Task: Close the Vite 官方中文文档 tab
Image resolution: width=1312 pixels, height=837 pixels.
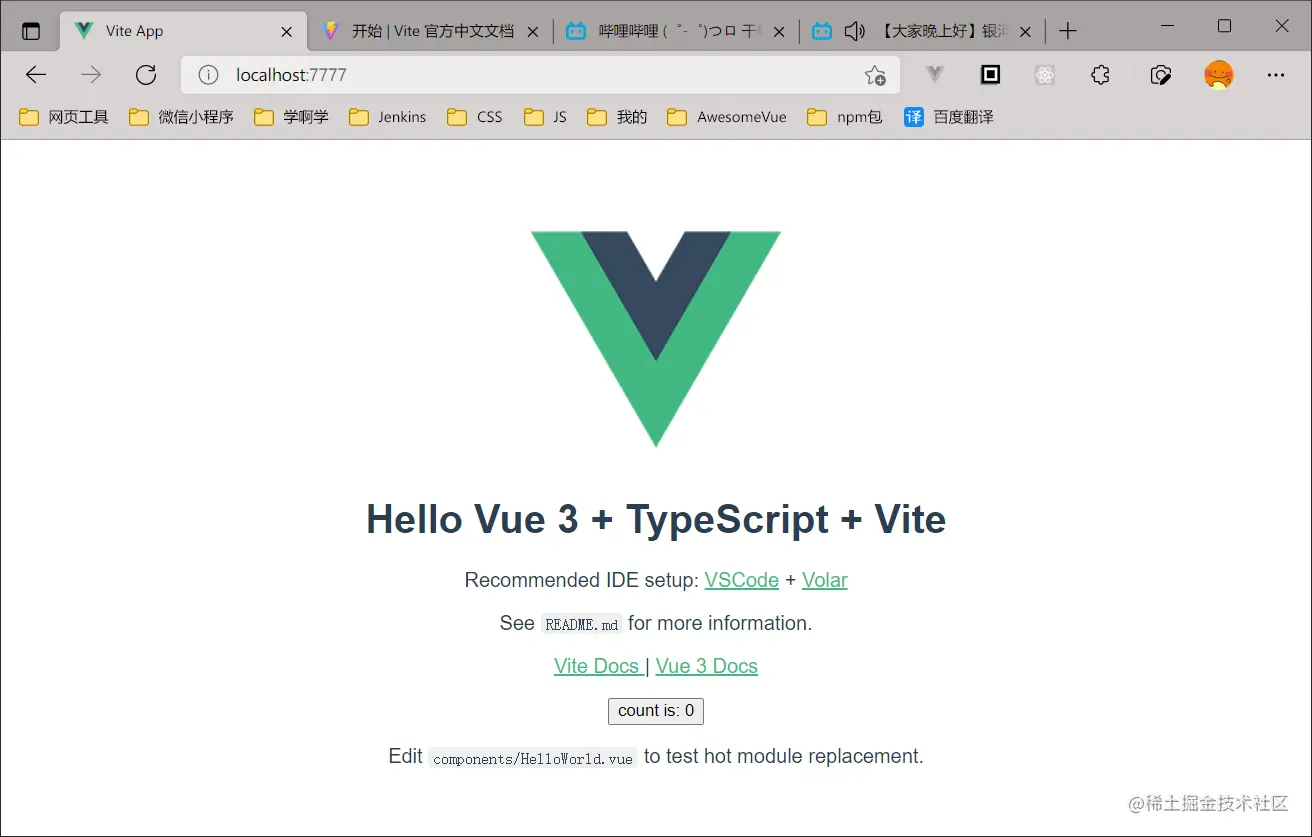Action: 533,32
